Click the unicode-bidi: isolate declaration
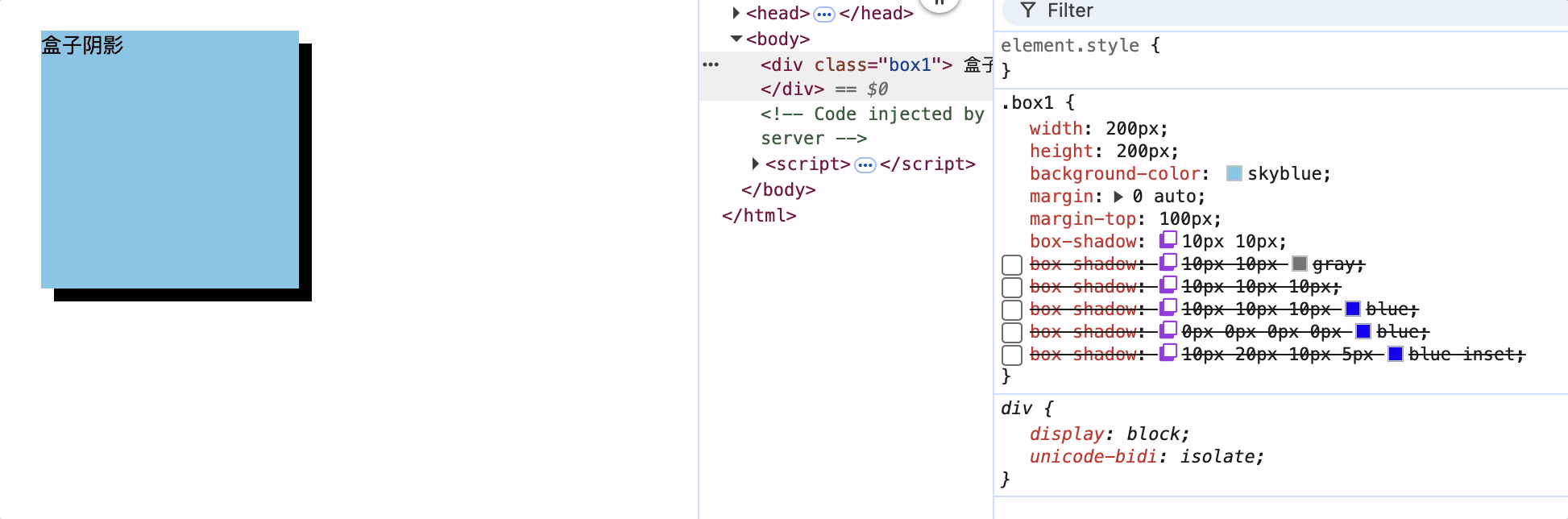Image resolution: width=1568 pixels, height=519 pixels. (1147, 456)
